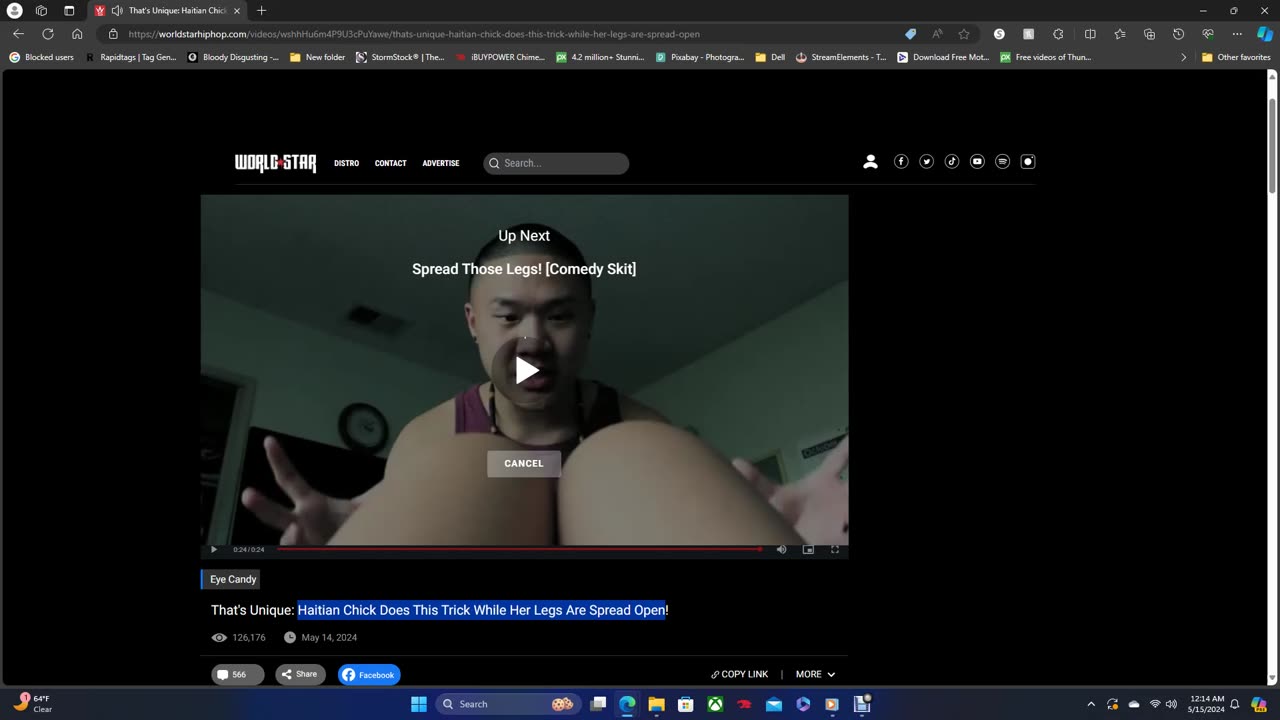Open the ADVERTISE page link

(440, 163)
